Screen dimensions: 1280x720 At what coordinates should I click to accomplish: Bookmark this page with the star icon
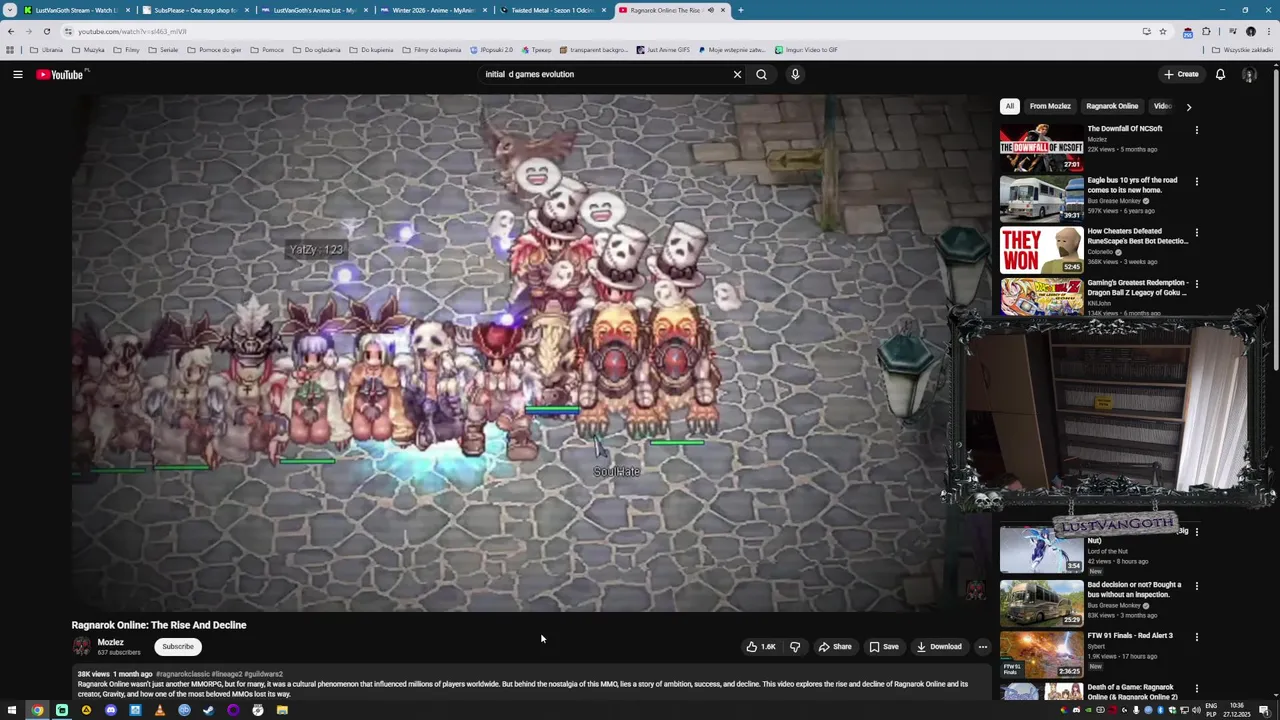1162,31
